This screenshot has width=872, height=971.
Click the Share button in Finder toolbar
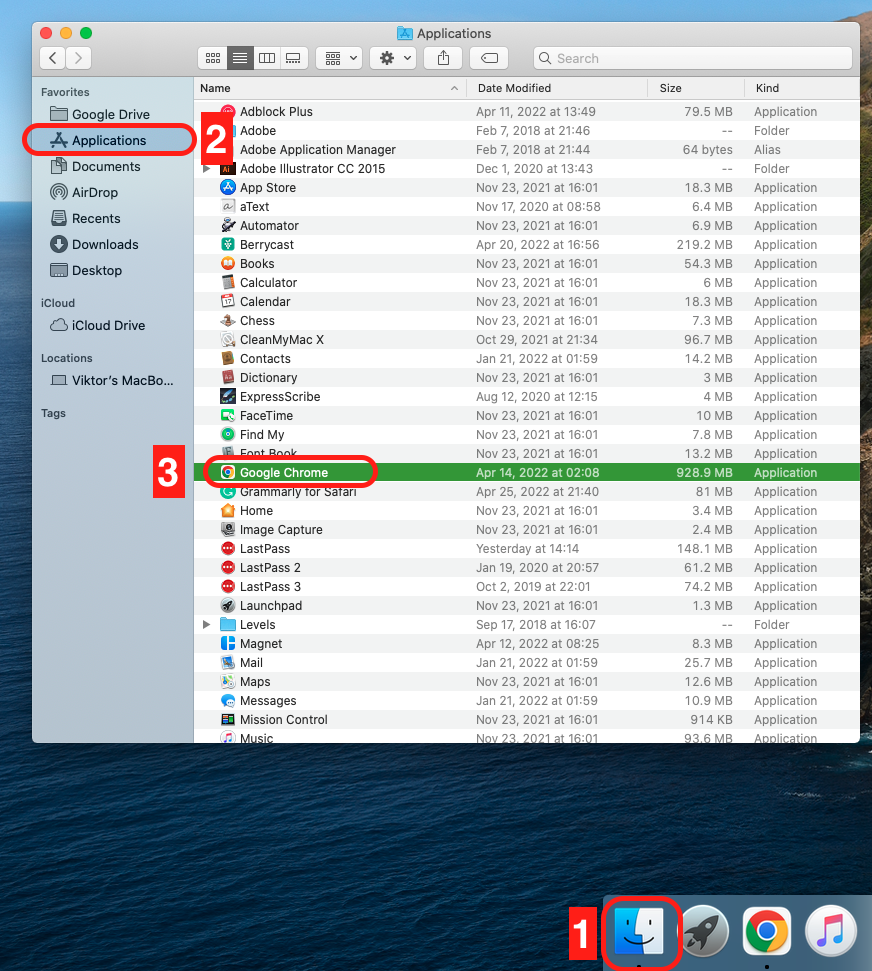(443, 58)
